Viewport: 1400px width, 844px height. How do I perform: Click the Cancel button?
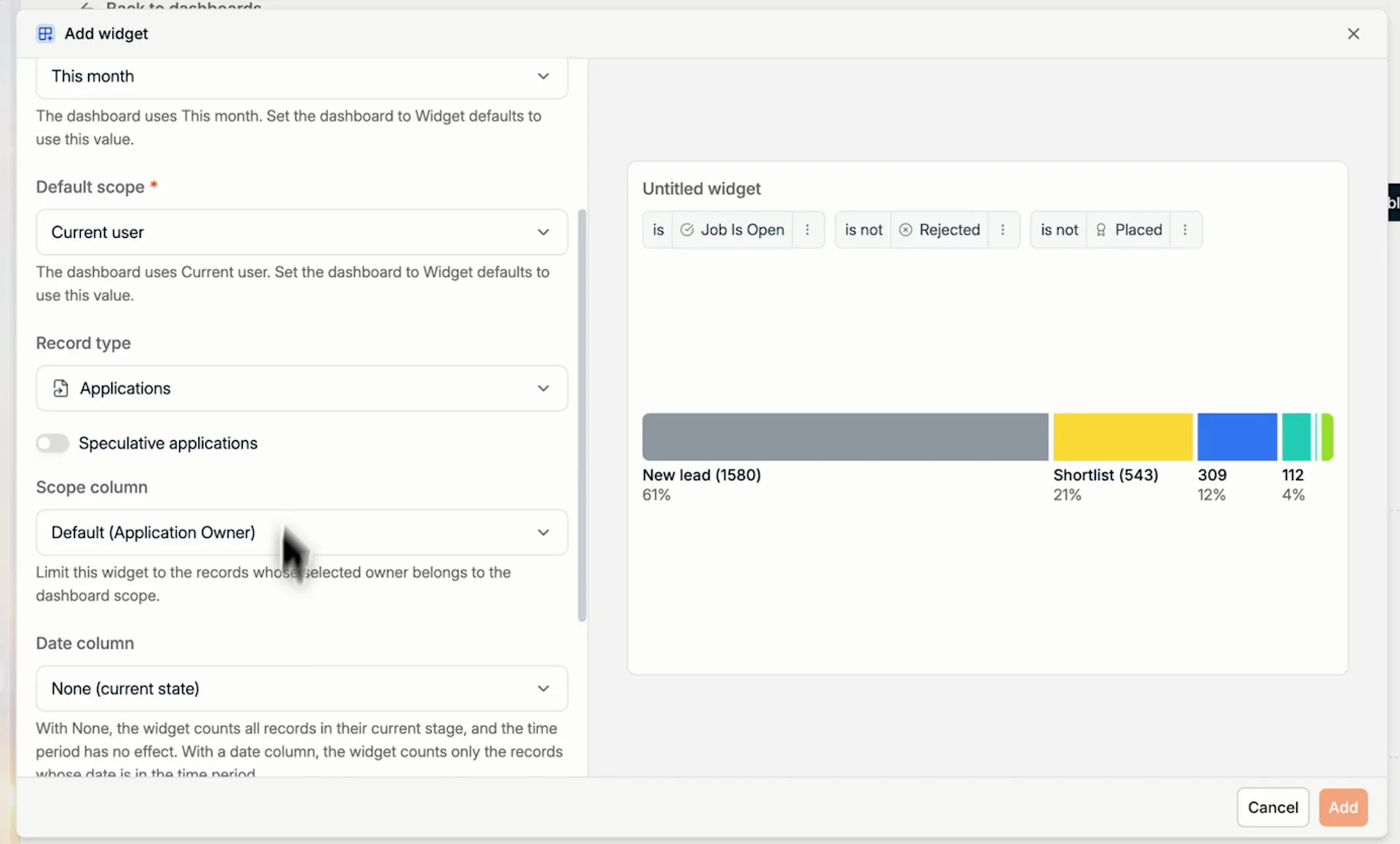point(1273,807)
